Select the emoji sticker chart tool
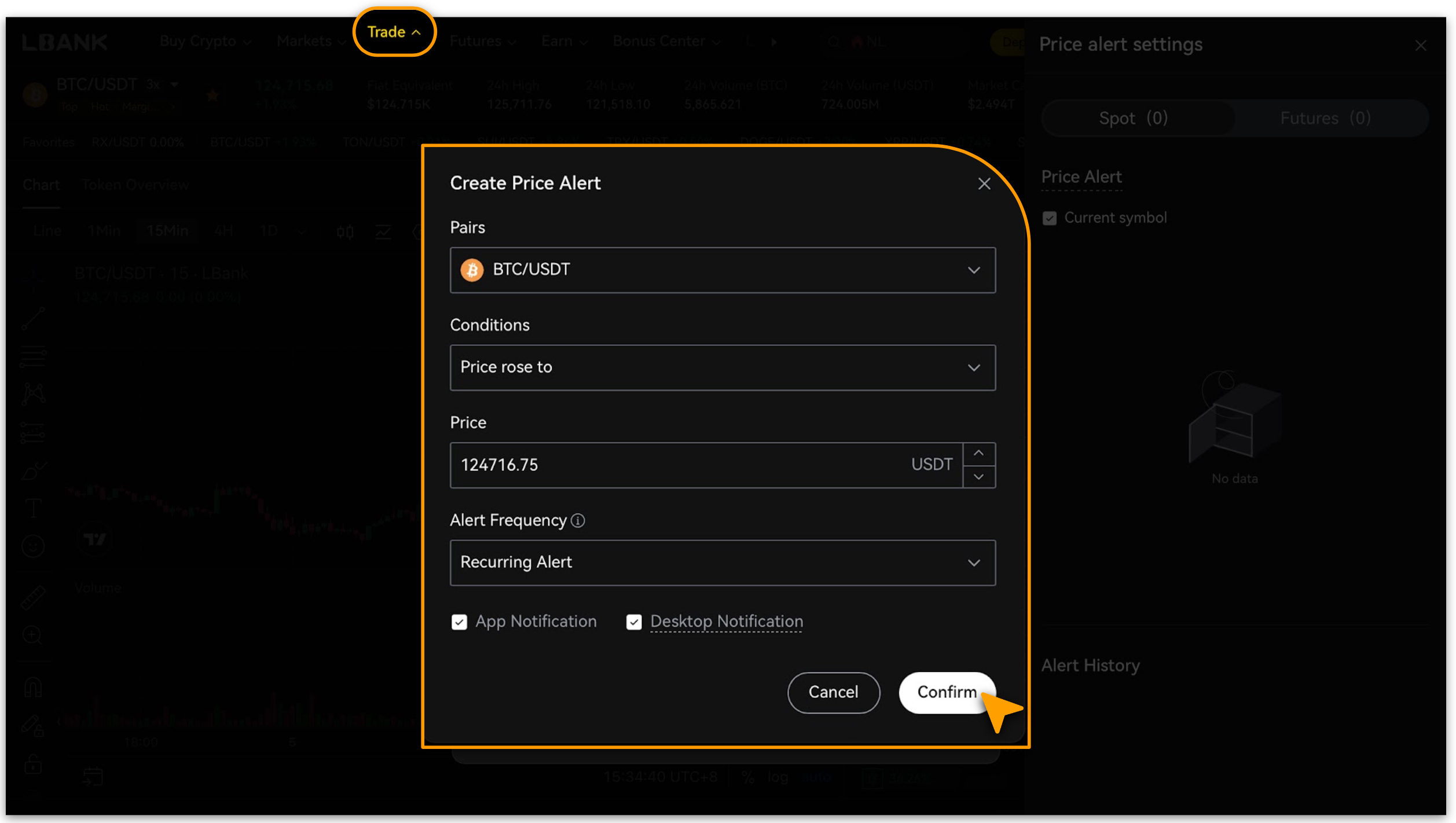 [33, 546]
